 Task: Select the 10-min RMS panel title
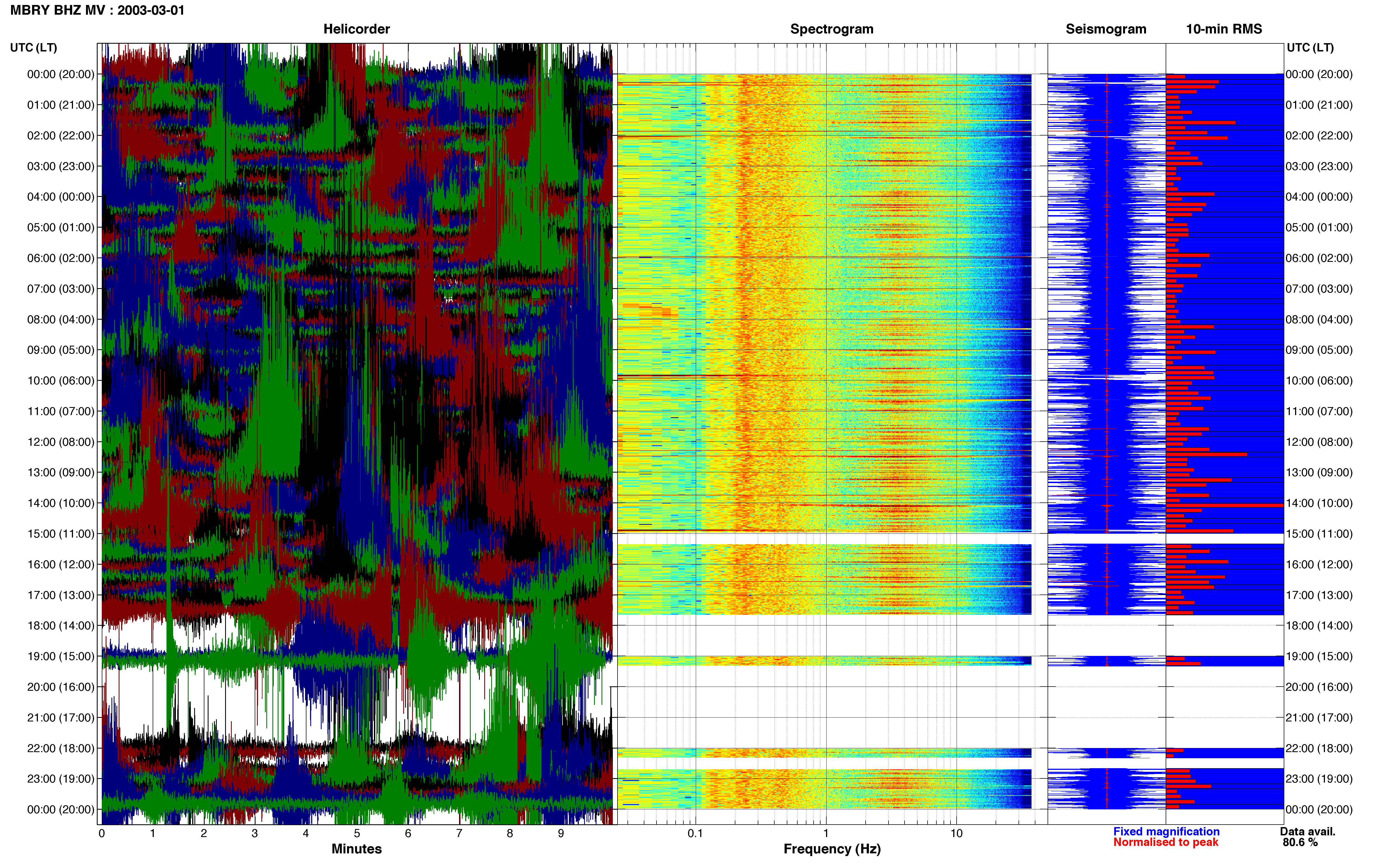1224,29
